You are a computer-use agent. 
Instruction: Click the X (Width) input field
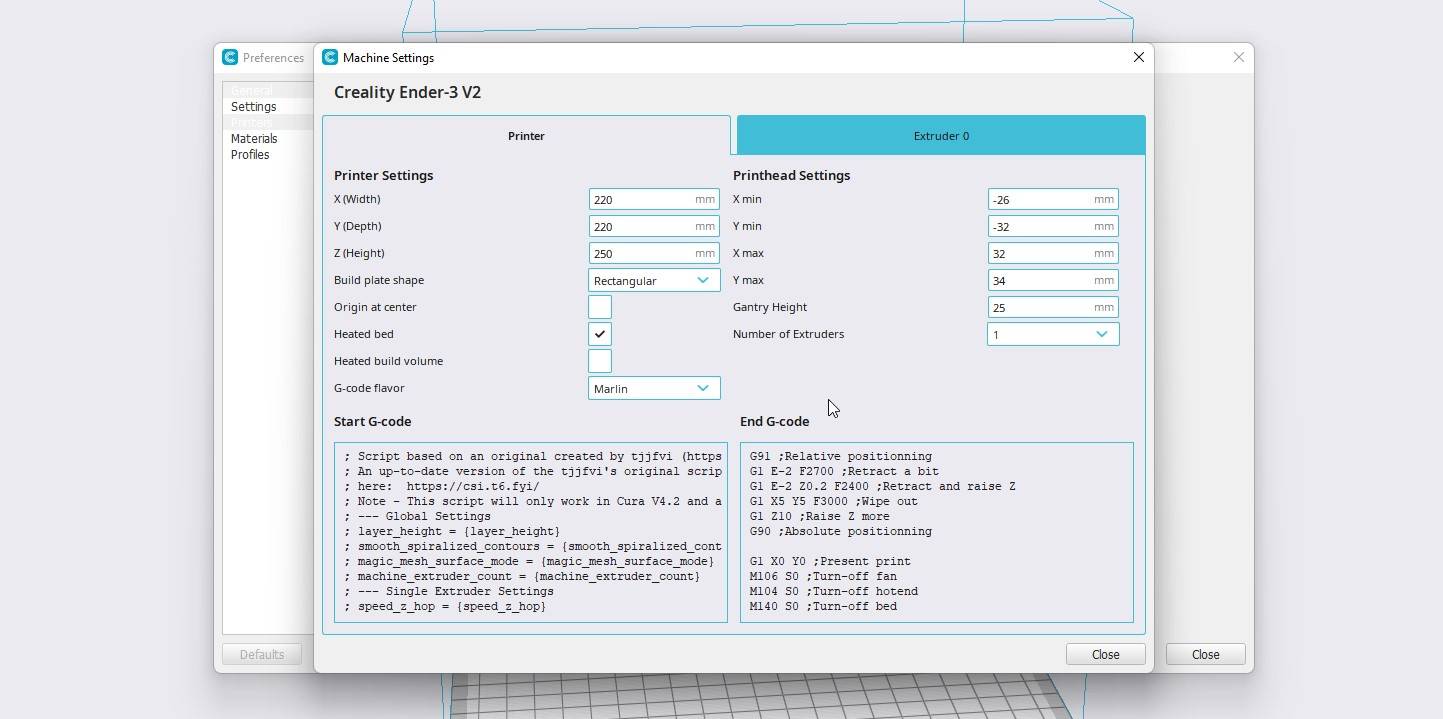654,199
